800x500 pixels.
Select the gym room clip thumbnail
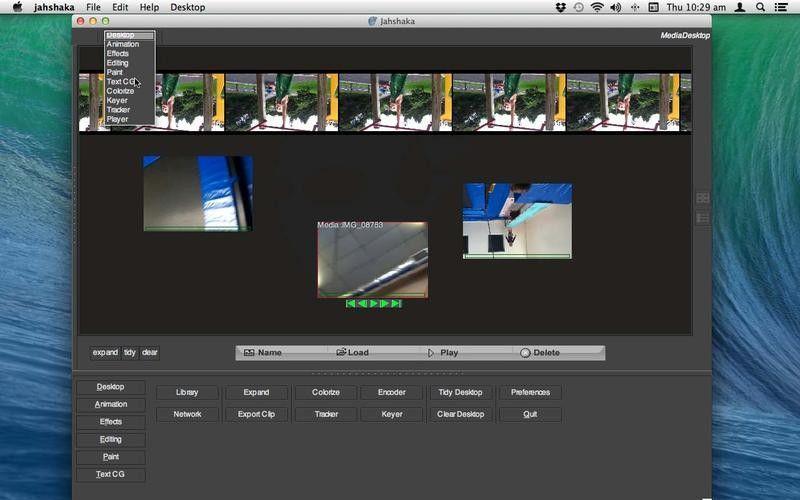(x=517, y=221)
